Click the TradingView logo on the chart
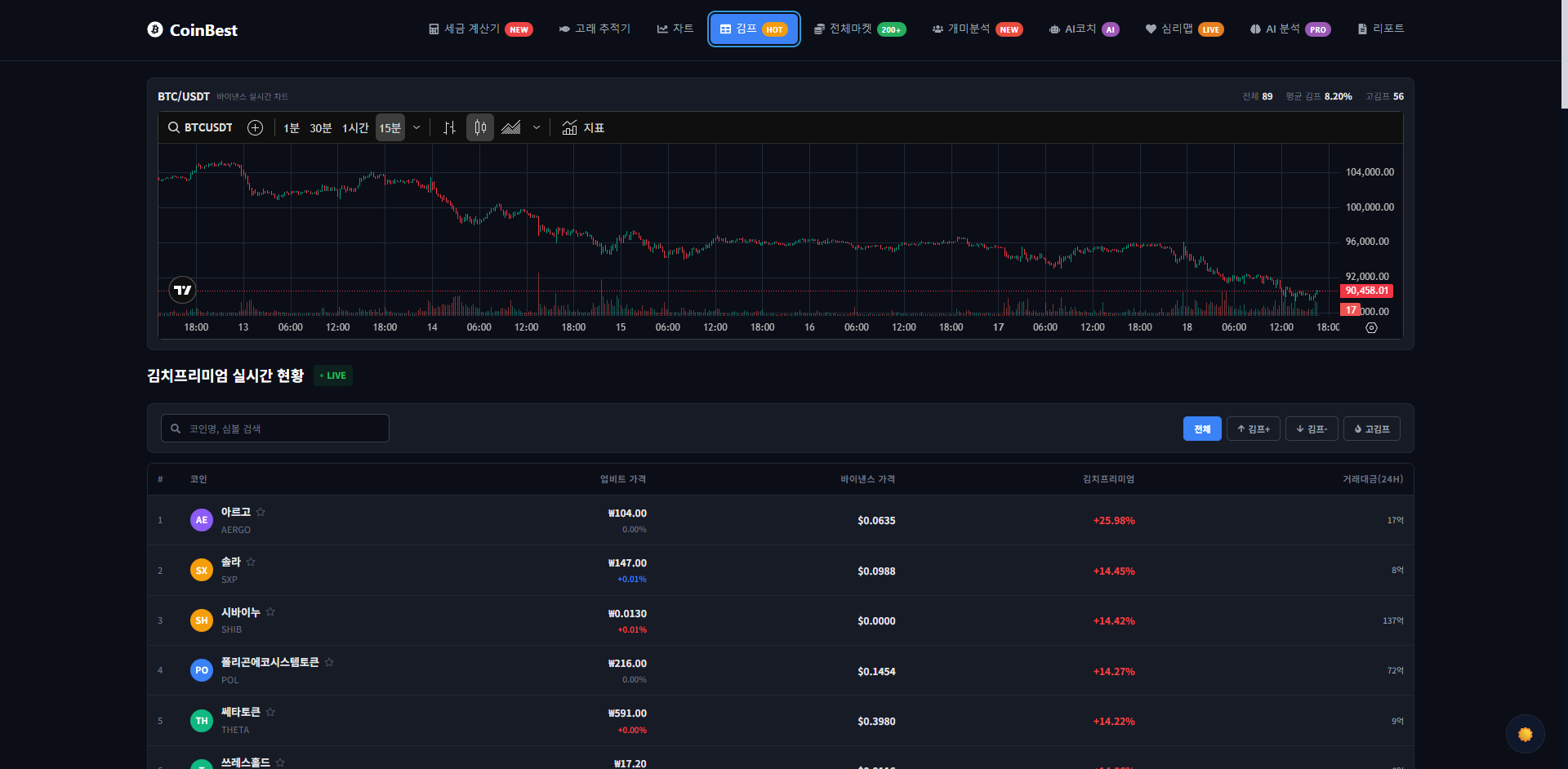1568x769 pixels. coord(182,289)
